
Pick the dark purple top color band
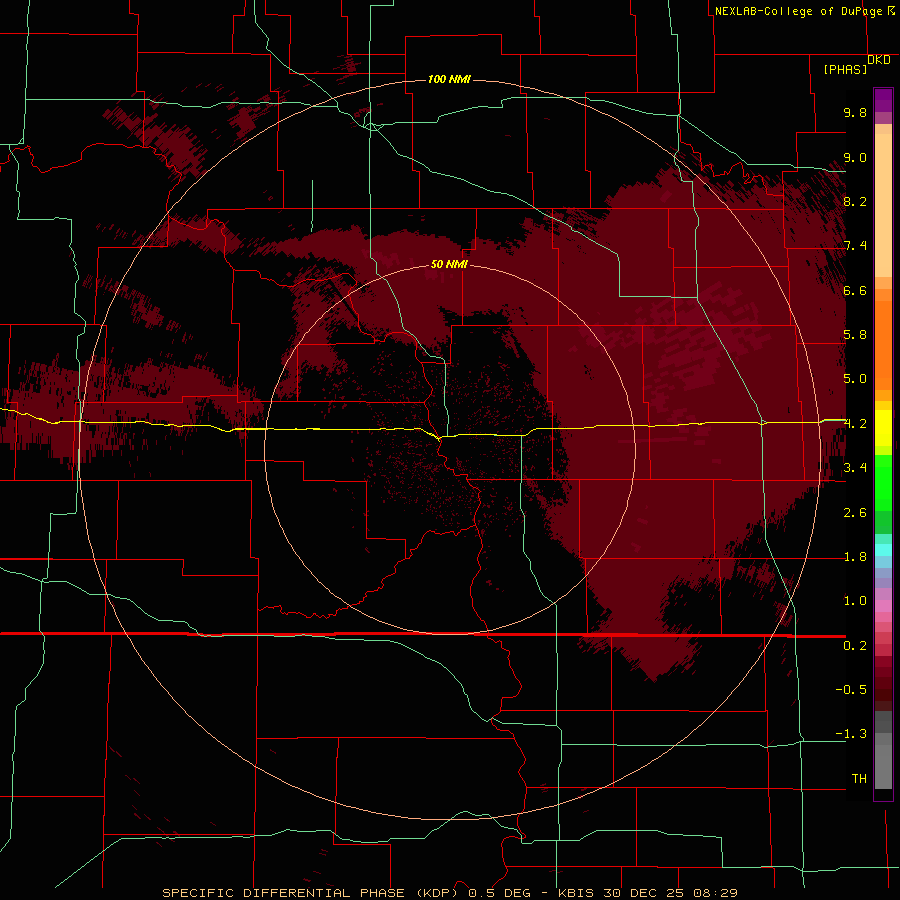[883, 100]
